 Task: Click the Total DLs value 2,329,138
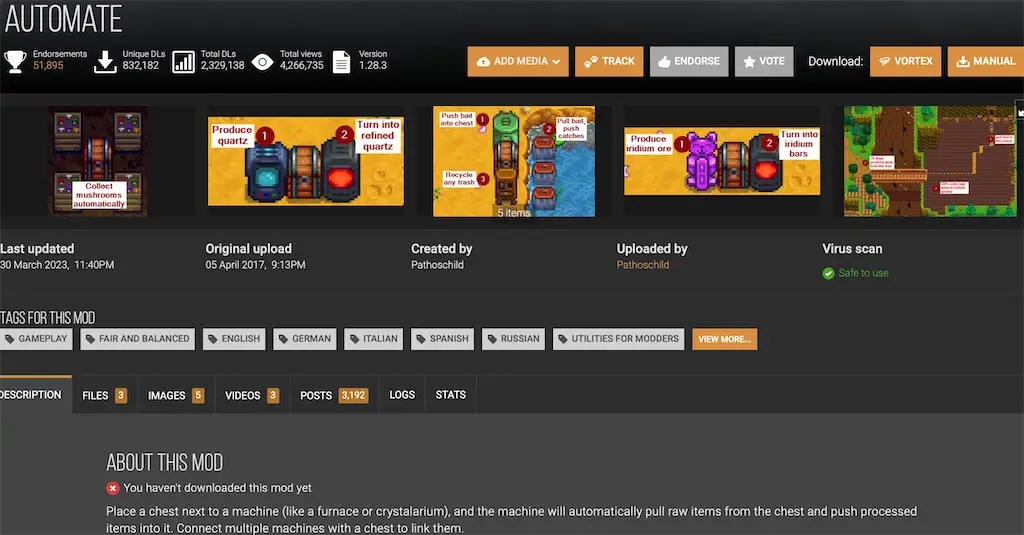(x=223, y=65)
